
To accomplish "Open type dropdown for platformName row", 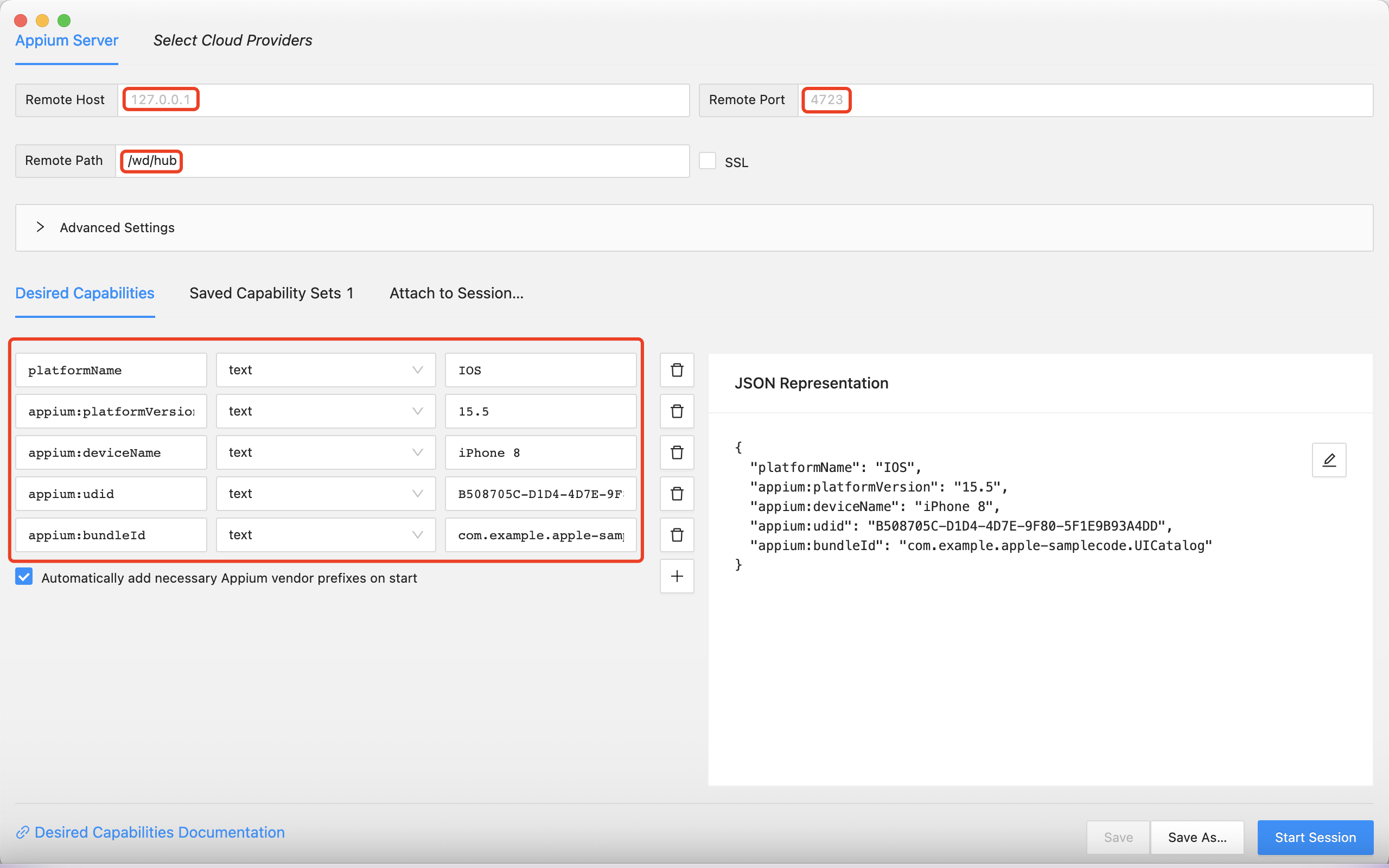I will pos(326,369).
